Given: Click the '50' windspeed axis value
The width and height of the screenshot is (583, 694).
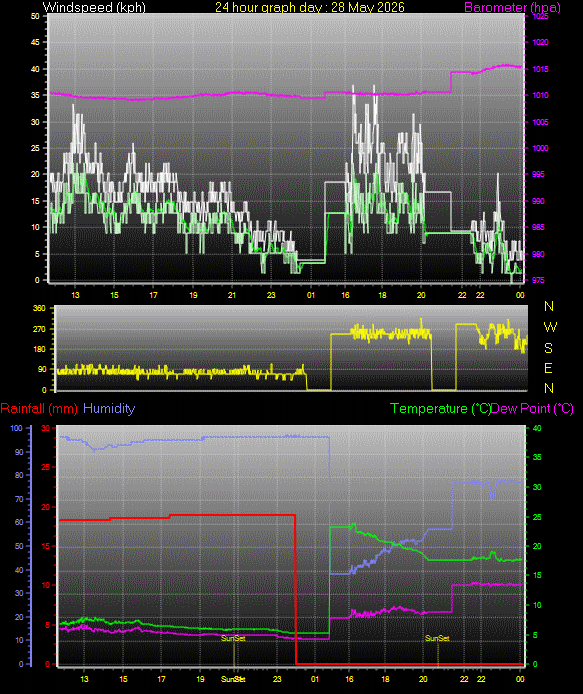Looking at the screenshot, I should [x=35, y=16].
